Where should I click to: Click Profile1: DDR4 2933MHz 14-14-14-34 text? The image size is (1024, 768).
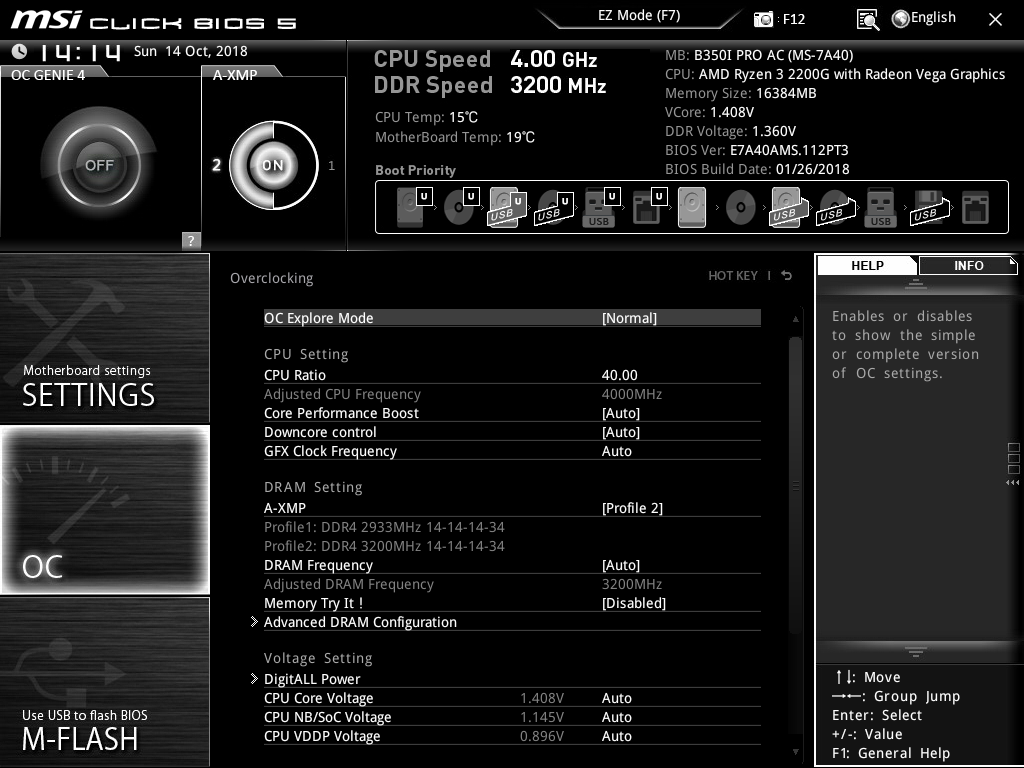(x=384, y=527)
